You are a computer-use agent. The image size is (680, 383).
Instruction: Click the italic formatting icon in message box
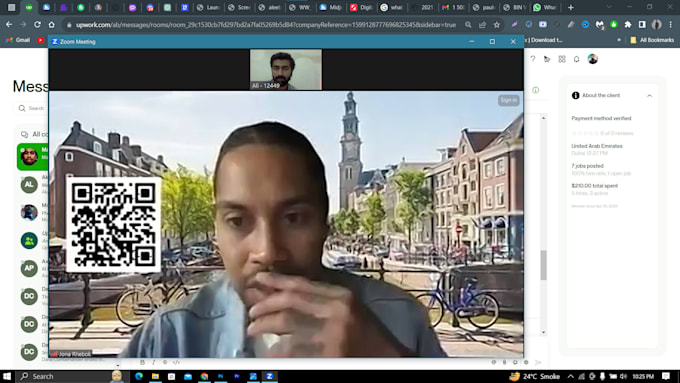click(154, 362)
